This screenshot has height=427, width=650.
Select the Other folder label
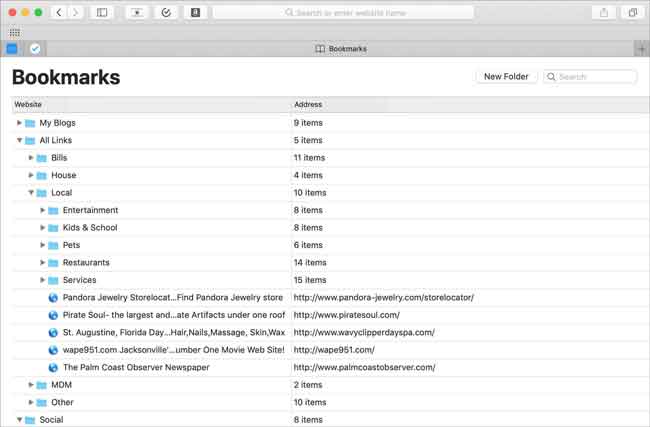(62, 402)
